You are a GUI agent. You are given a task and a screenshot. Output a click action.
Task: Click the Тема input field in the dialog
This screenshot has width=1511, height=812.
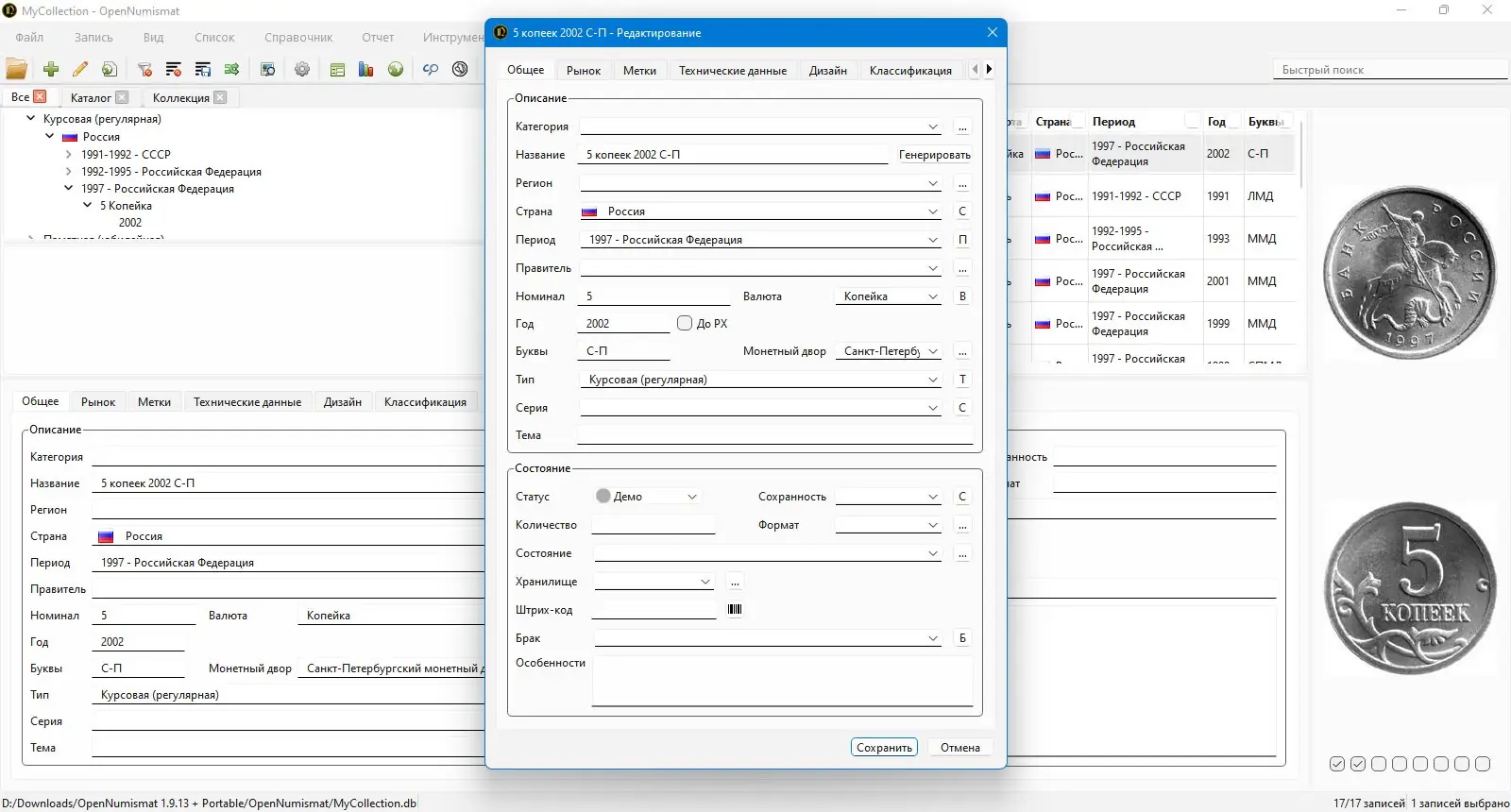[774, 435]
